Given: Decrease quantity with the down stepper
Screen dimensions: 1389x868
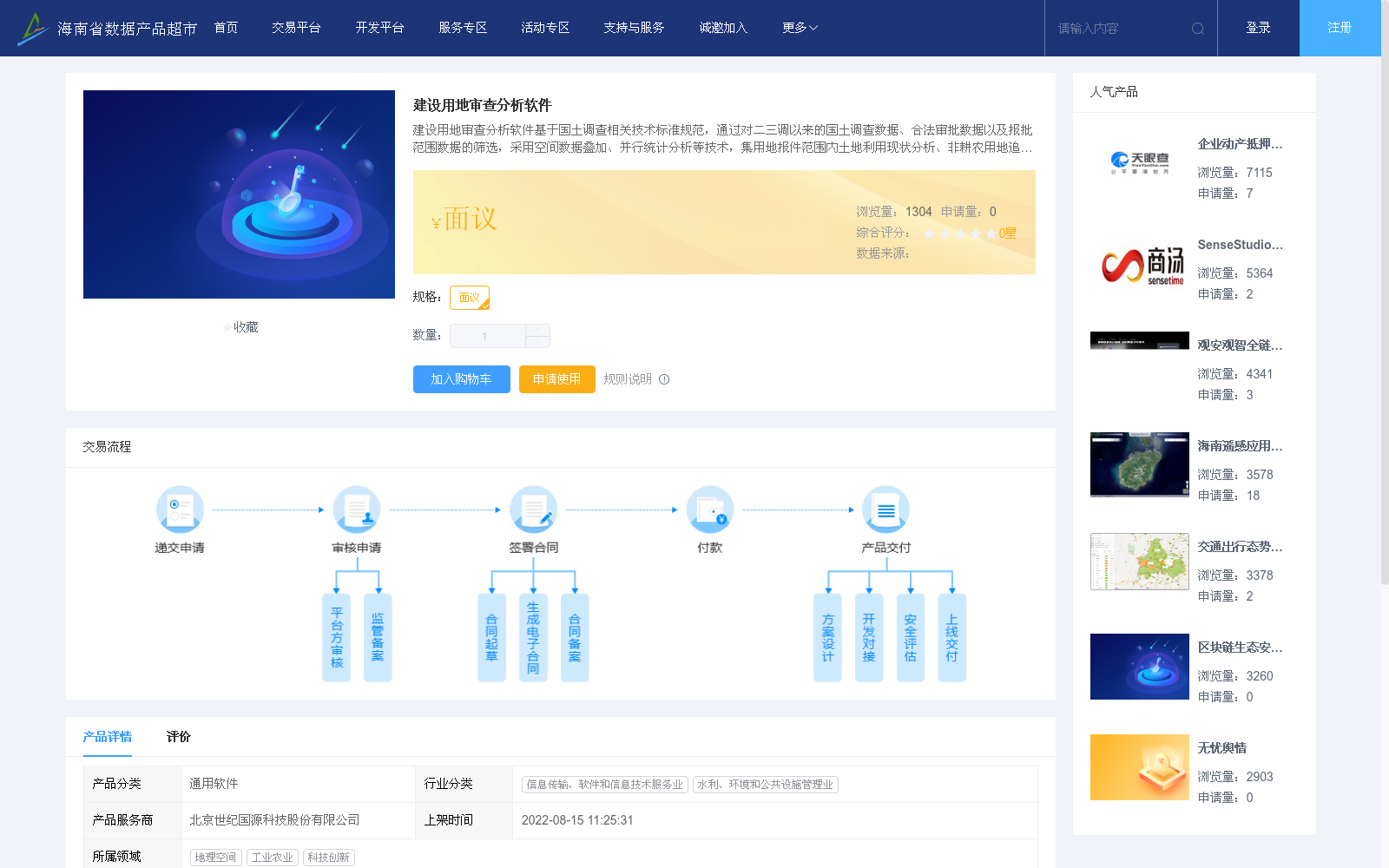Looking at the screenshot, I should coord(538,342).
